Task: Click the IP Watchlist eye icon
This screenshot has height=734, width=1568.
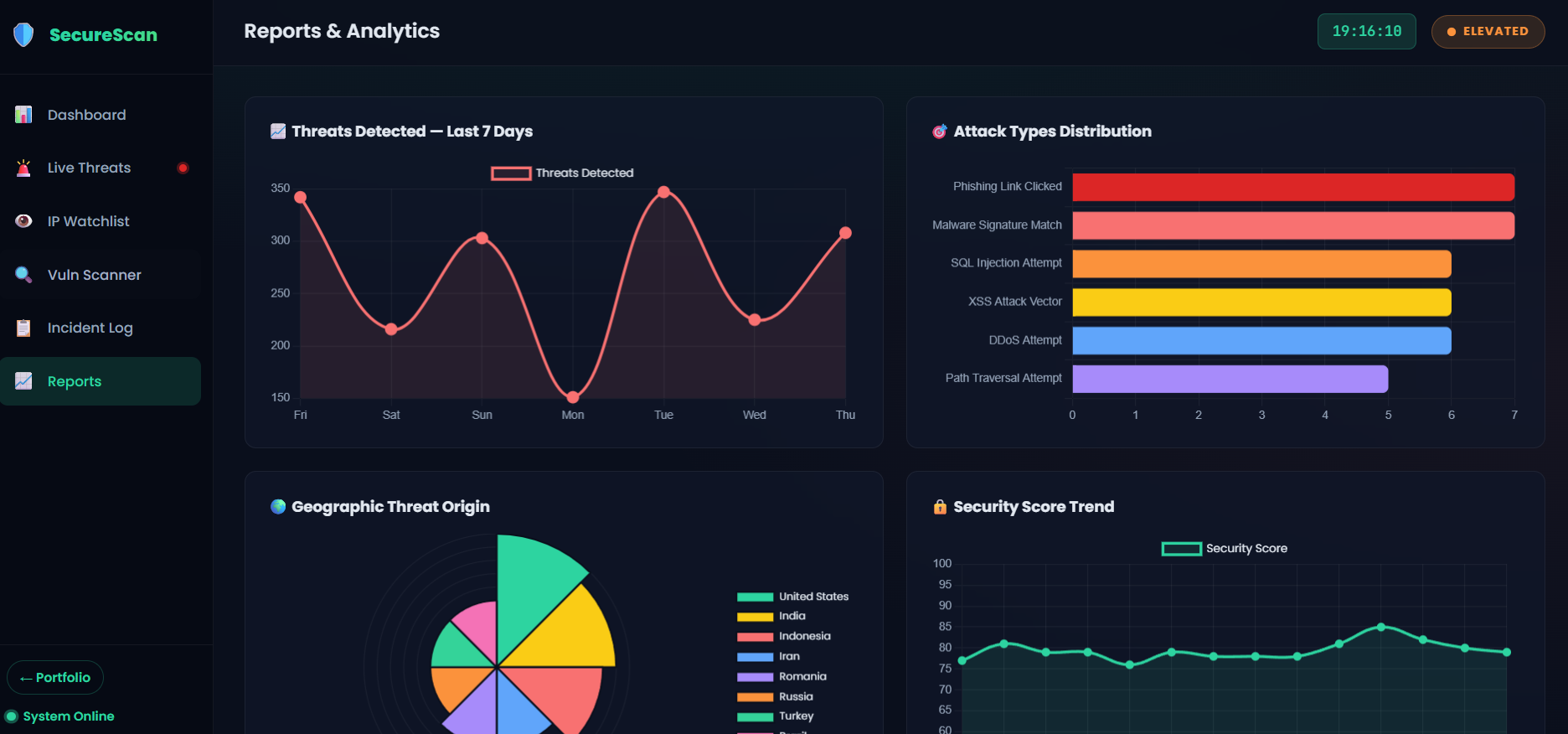Action: (23, 221)
